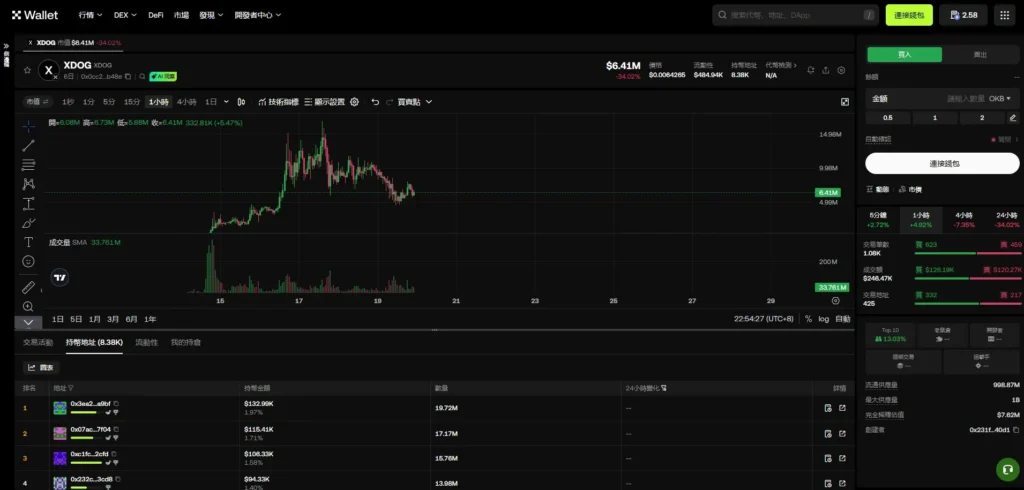Enter fullscreen chart mode

(x=844, y=102)
